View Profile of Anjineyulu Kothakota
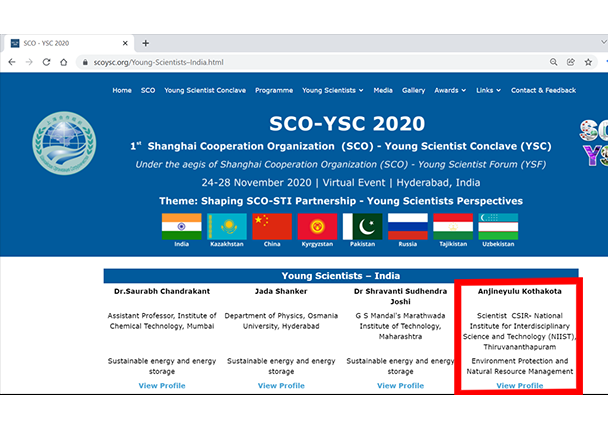Image resolution: width=608 pixels, height=428 pixels. click(x=520, y=386)
